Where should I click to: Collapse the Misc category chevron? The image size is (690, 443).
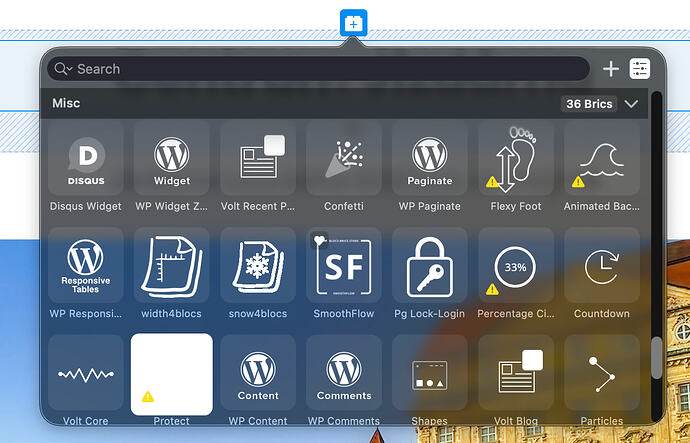pyautogui.click(x=631, y=104)
